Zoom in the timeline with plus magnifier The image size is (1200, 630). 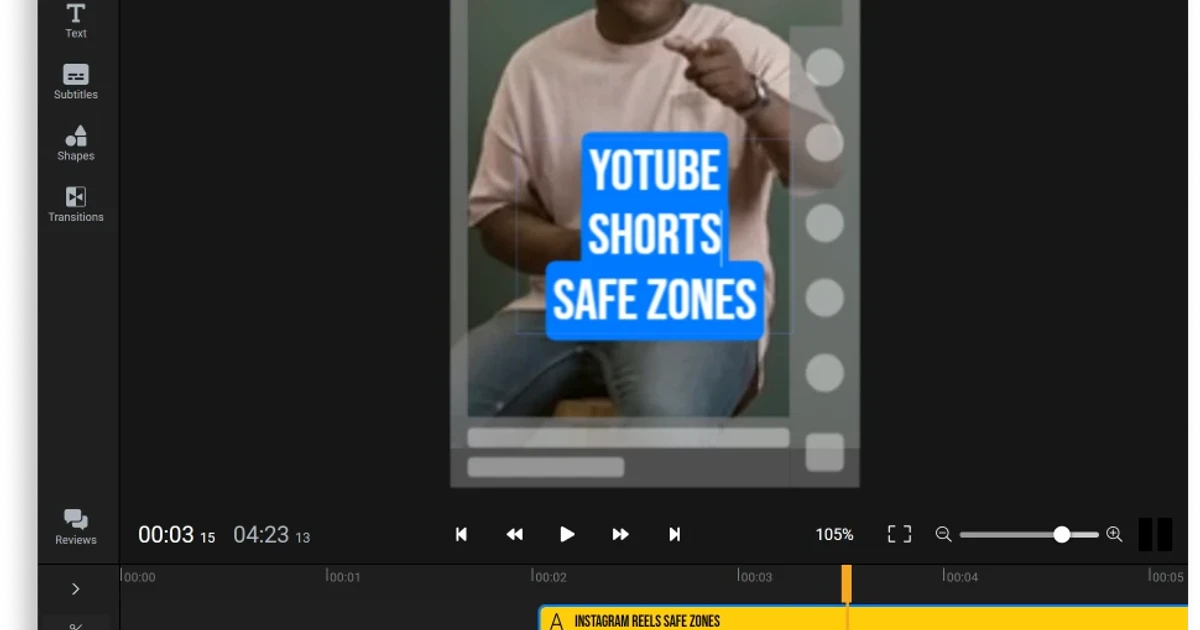1114,535
